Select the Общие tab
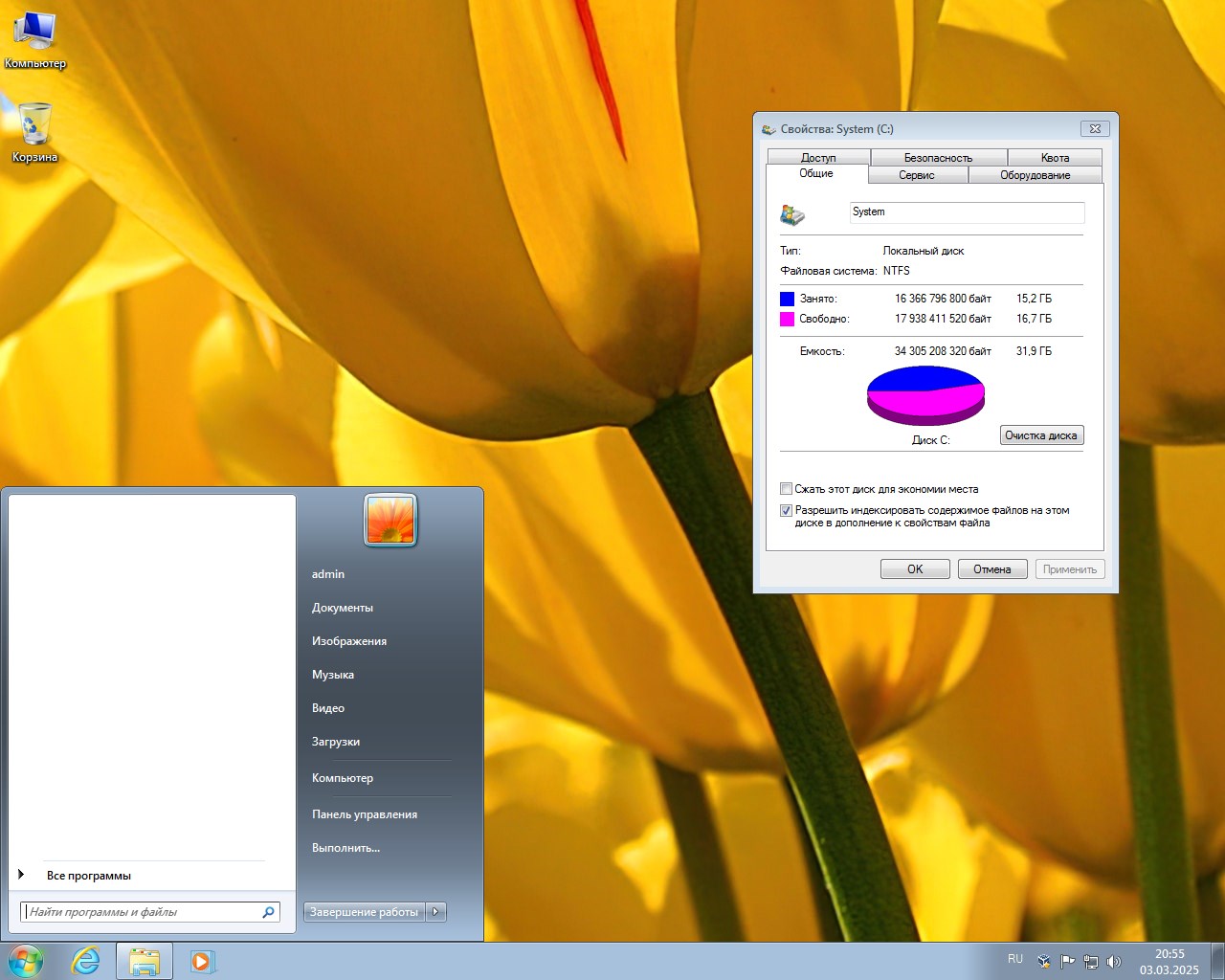This screenshot has width=1225, height=980. (816, 173)
